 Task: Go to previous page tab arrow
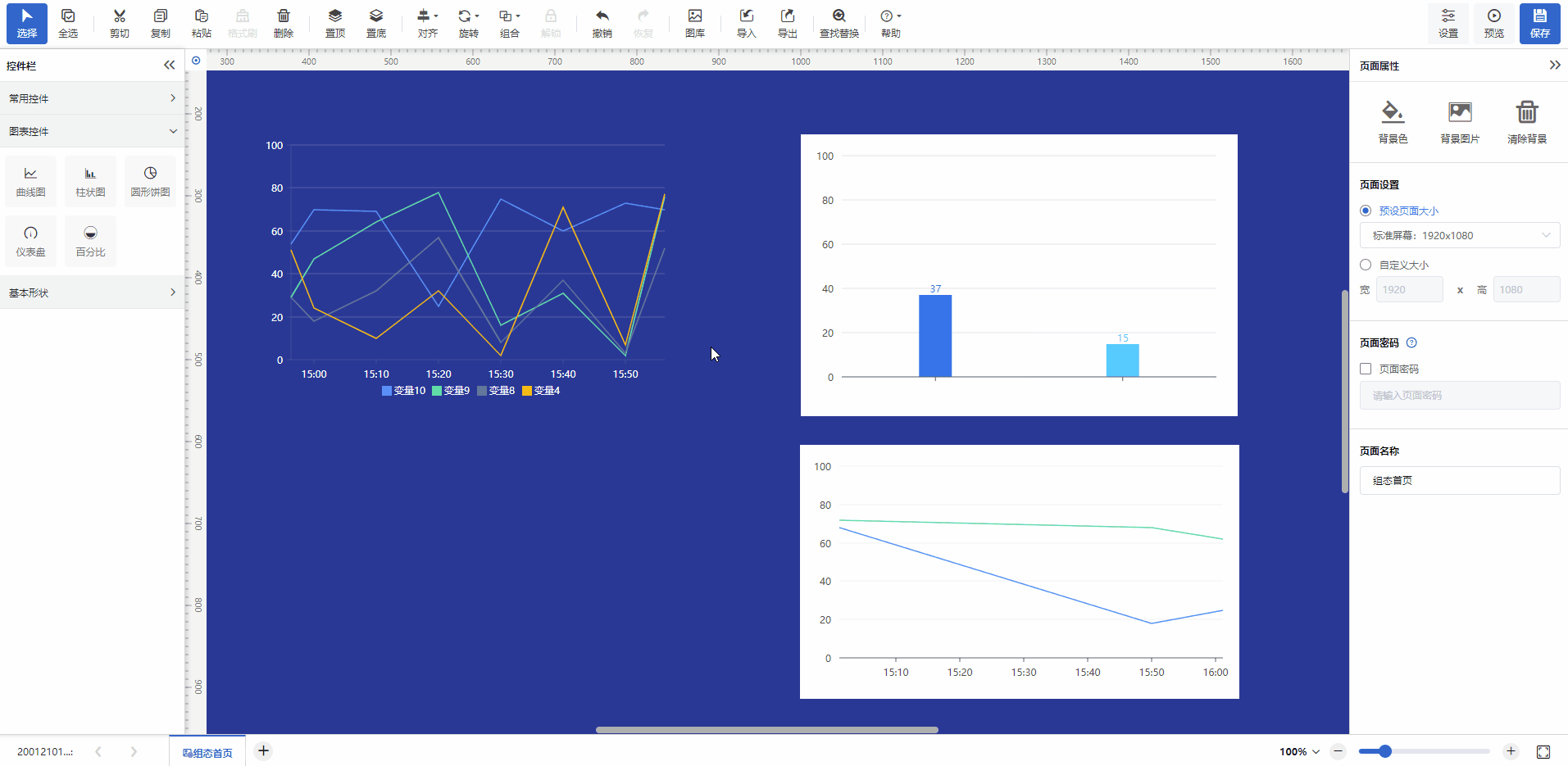point(98,751)
